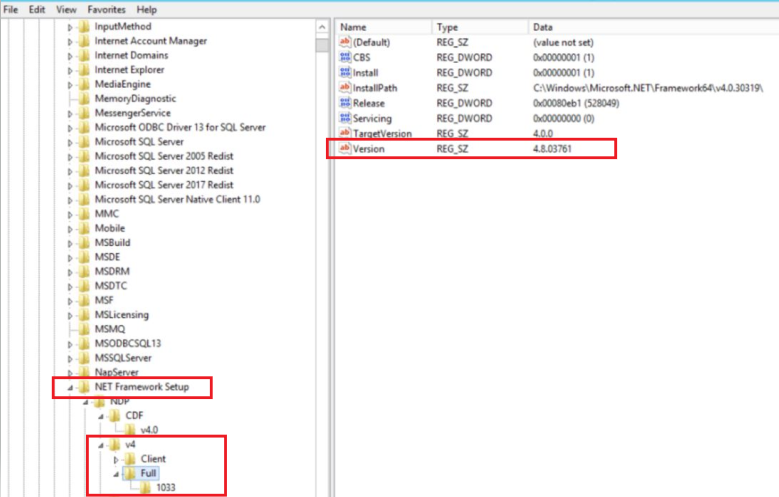Open the Edit menu
This screenshot has width=779, height=497.
(x=37, y=9)
